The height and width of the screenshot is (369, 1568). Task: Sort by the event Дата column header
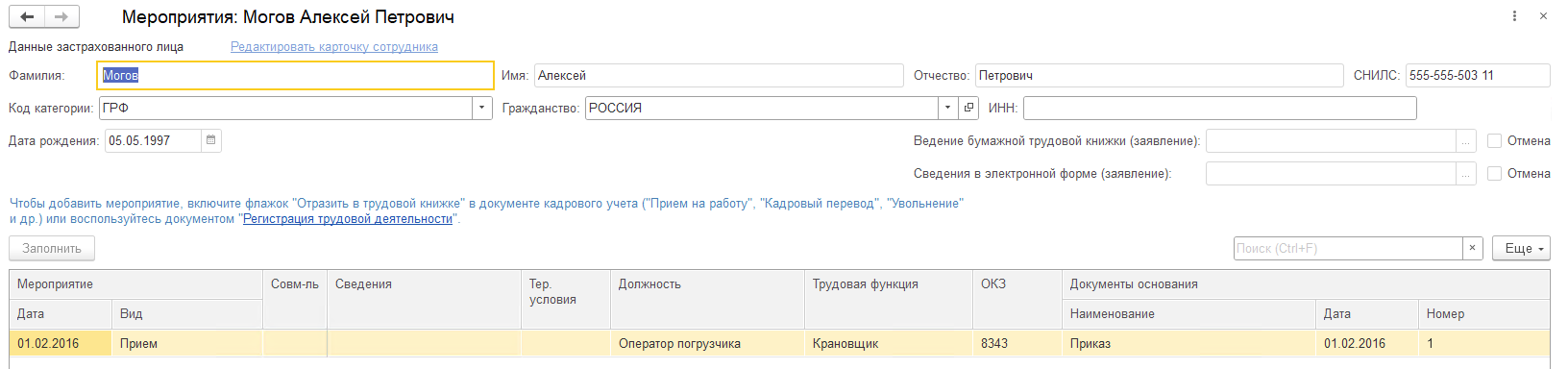click(x=61, y=314)
